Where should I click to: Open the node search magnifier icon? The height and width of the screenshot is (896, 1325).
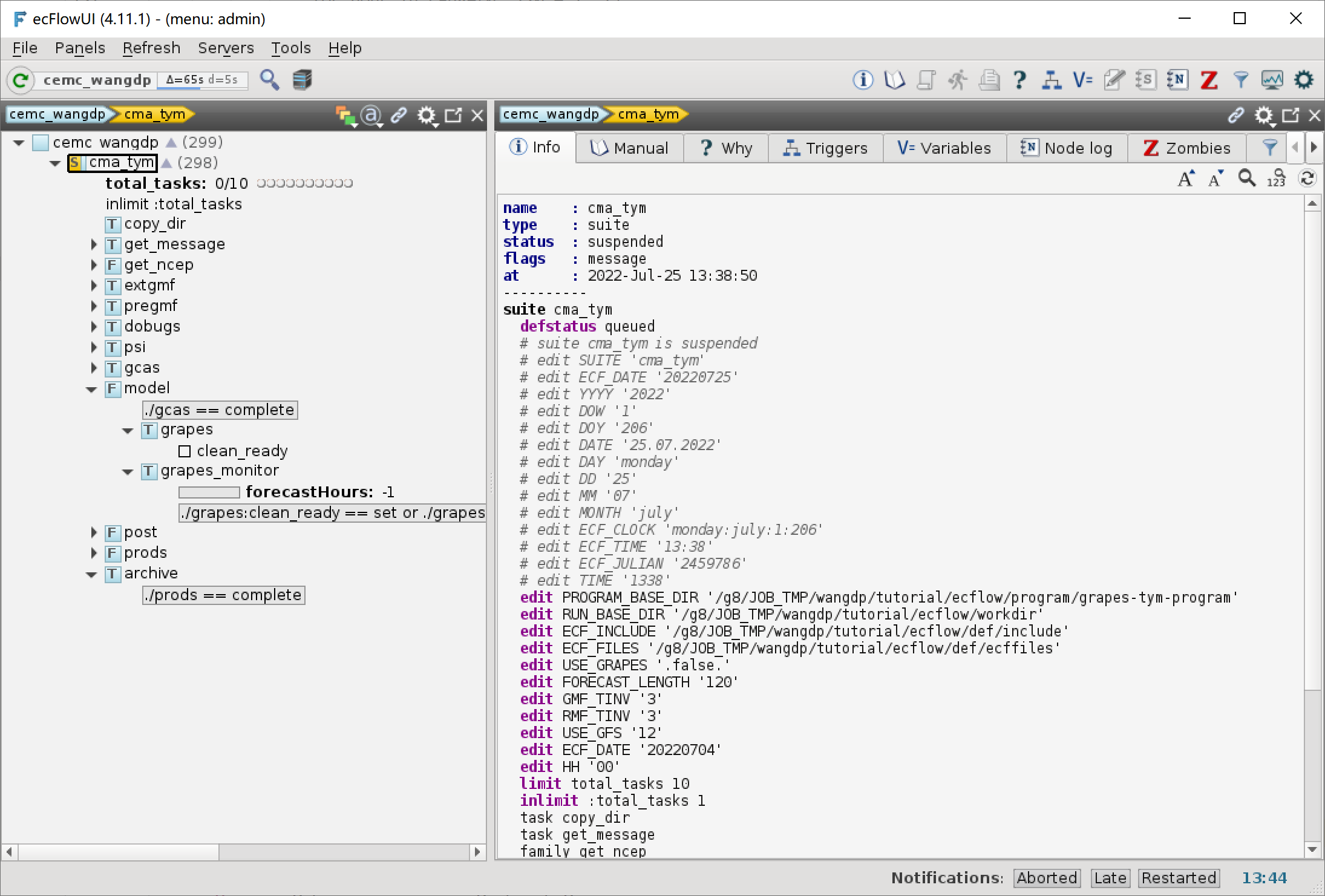click(270, 79)
